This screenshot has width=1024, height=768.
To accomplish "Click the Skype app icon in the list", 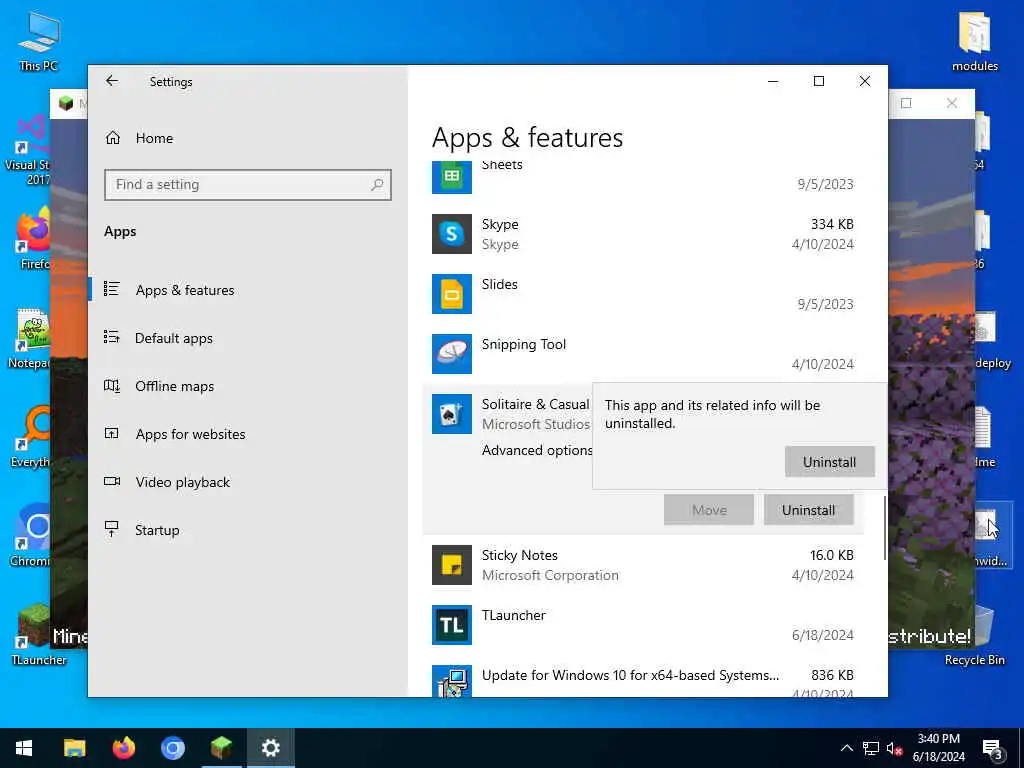I will (451, 234).
